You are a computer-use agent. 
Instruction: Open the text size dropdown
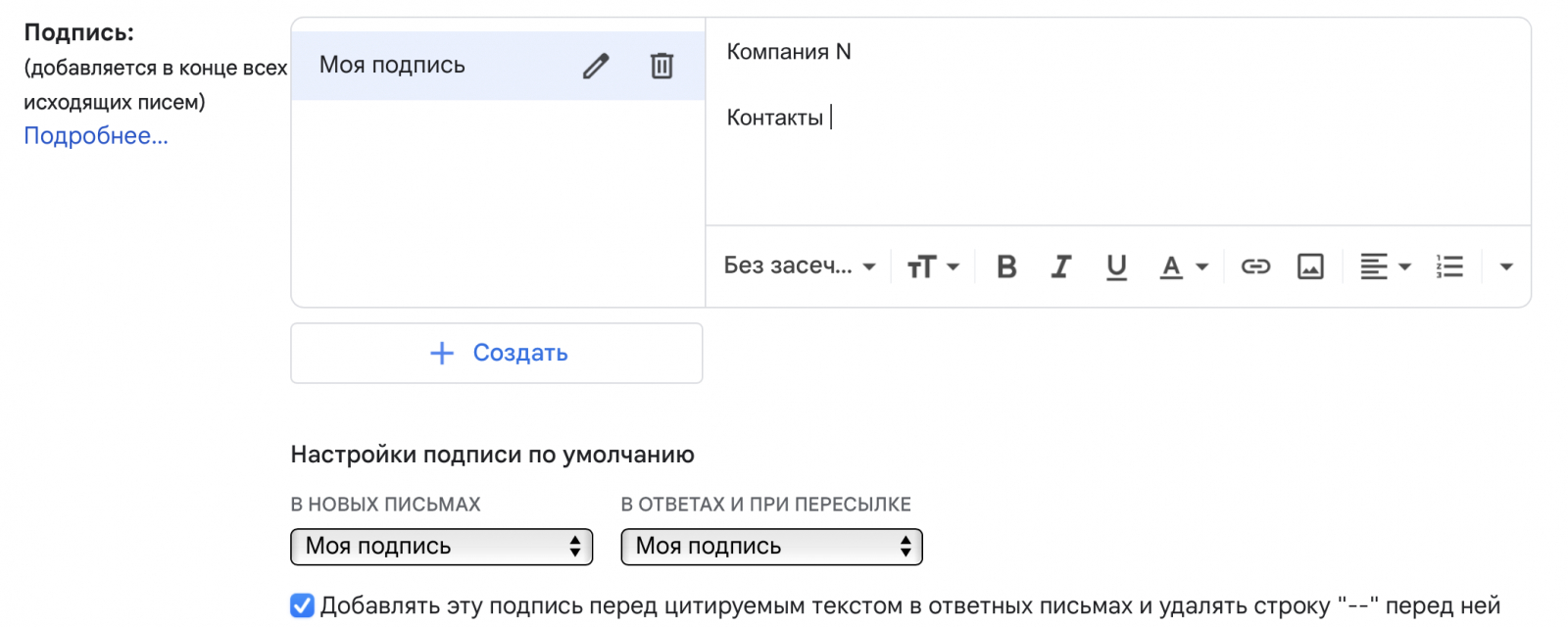pos(932,266)
